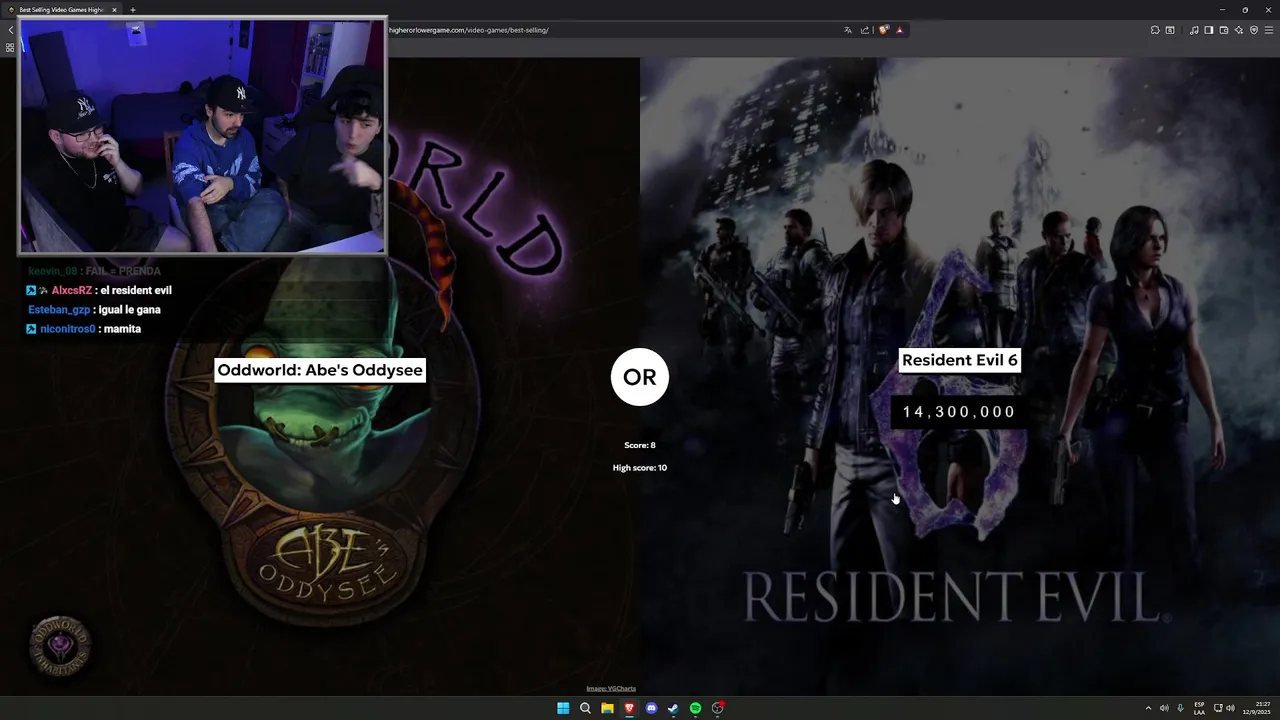Open the Windows Start menu

tap(563, 708)
